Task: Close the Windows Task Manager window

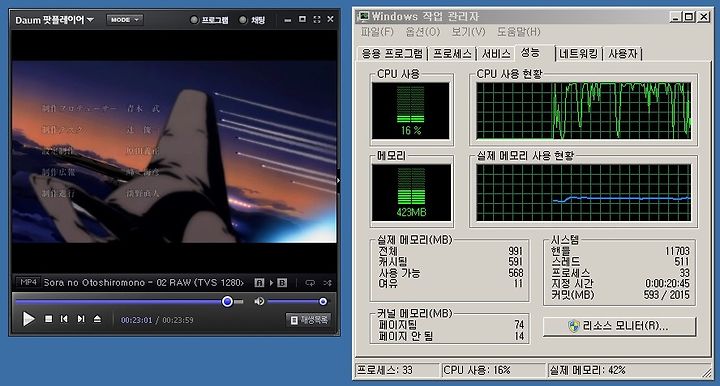Action: (x=704, y=17)
